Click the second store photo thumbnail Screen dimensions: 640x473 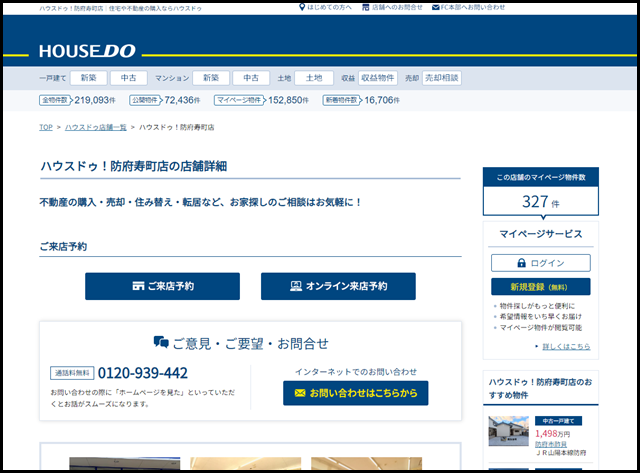pos(246,464)
